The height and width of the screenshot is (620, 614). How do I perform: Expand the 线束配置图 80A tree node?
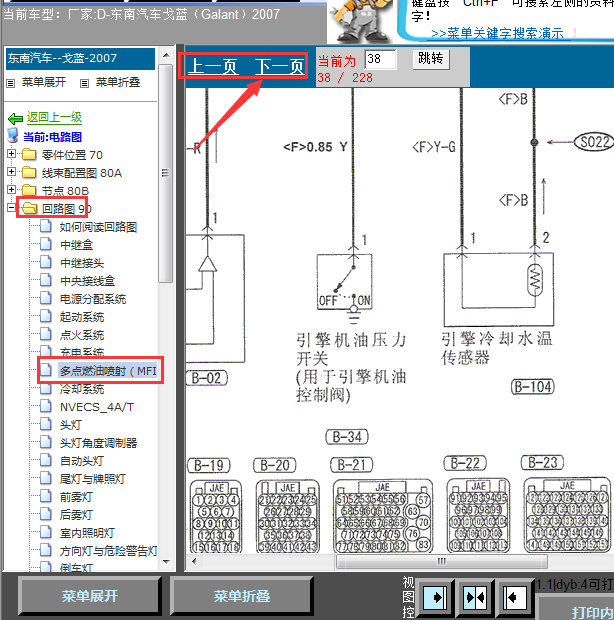[11, 172]
